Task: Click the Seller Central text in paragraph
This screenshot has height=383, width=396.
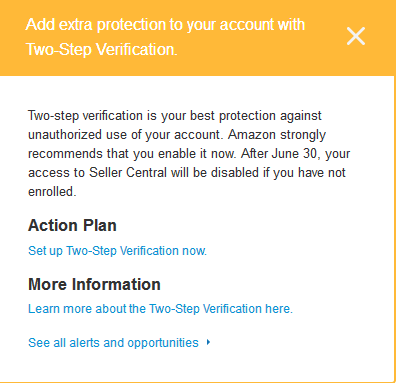Action: [128, 173]
